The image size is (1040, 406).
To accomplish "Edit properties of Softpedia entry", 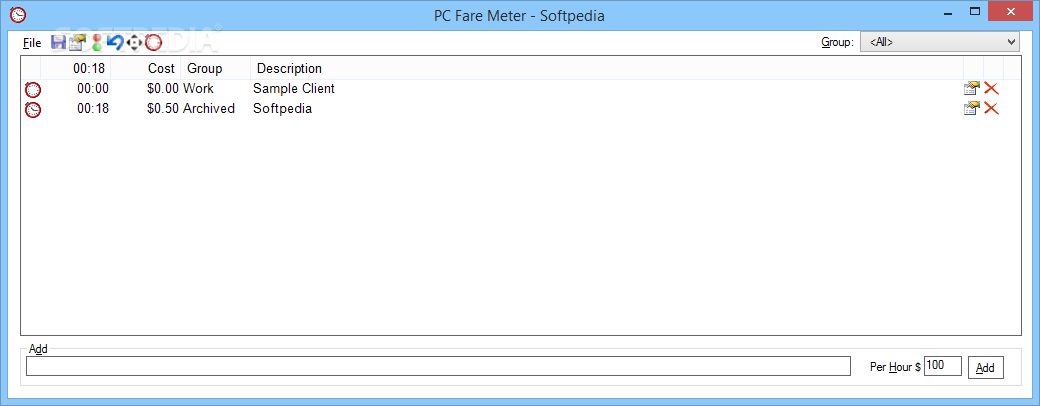I will click(972, 108).
